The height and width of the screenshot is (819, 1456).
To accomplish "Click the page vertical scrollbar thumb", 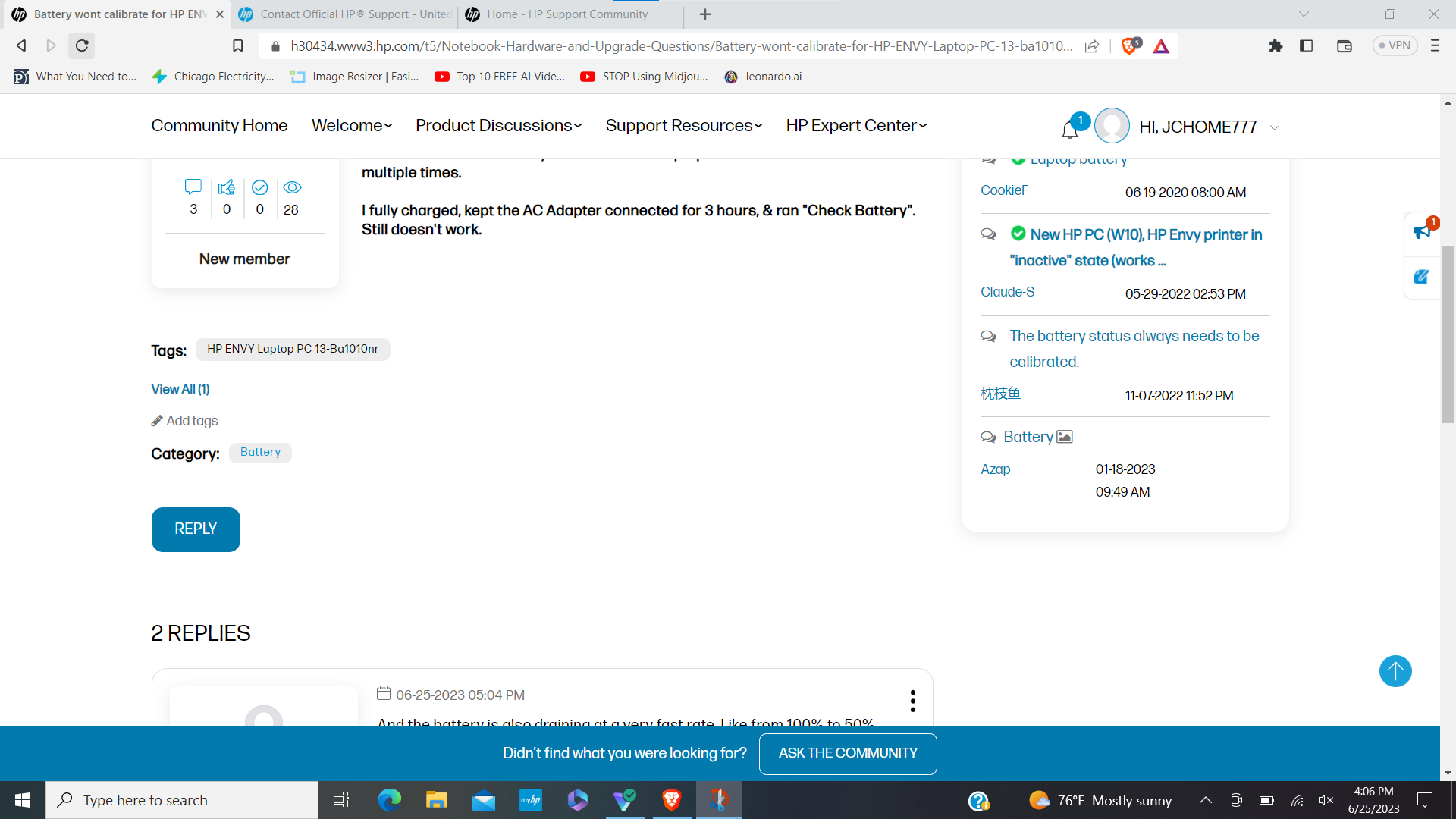I will [1448, 334].
